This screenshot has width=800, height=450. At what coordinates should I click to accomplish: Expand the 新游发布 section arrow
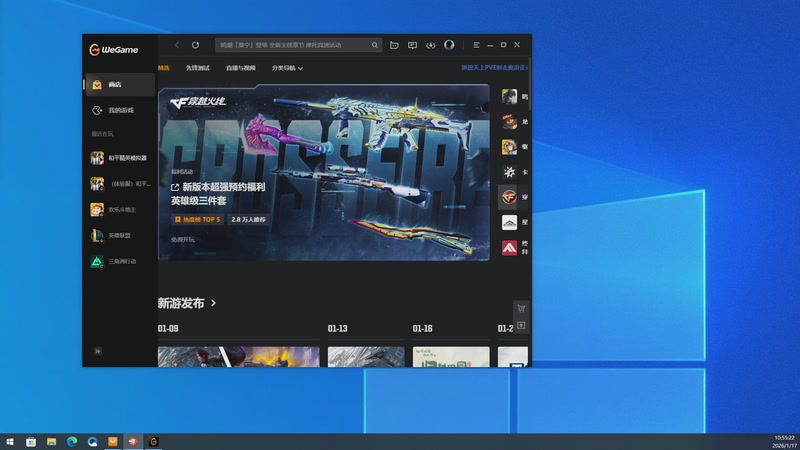pyautogui.click(x=213, y=303)
